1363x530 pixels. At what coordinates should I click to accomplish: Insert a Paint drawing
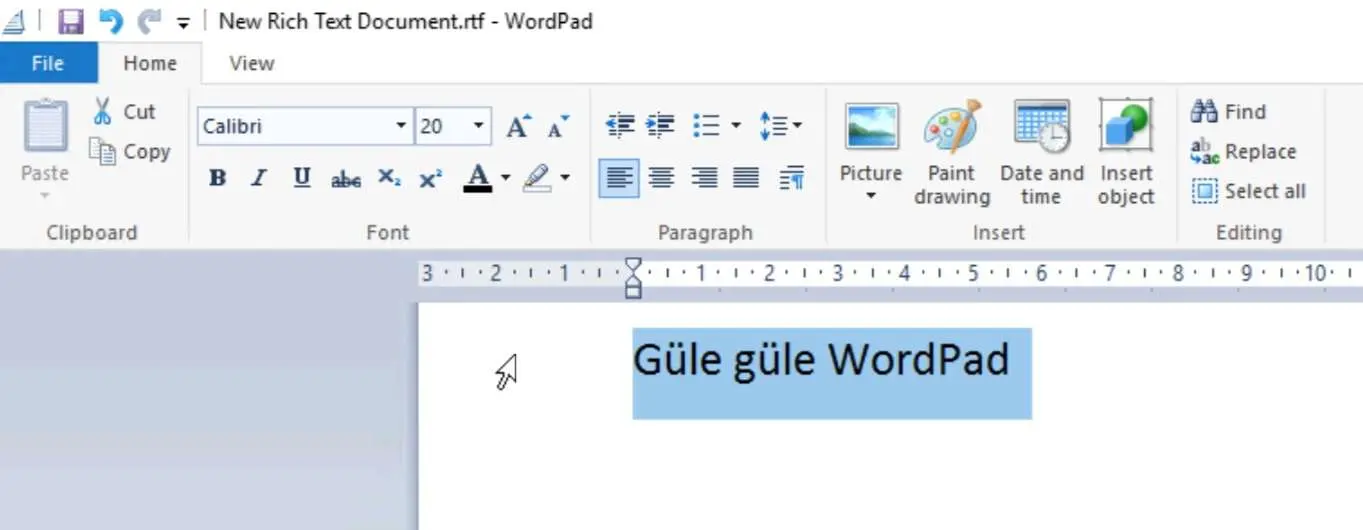[x=951, y=153]
